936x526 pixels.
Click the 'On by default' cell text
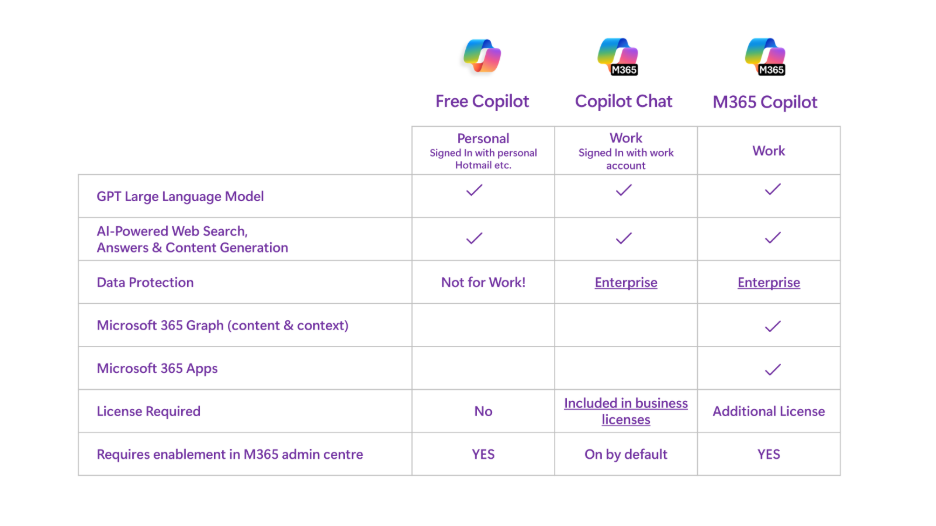(626, 454)
